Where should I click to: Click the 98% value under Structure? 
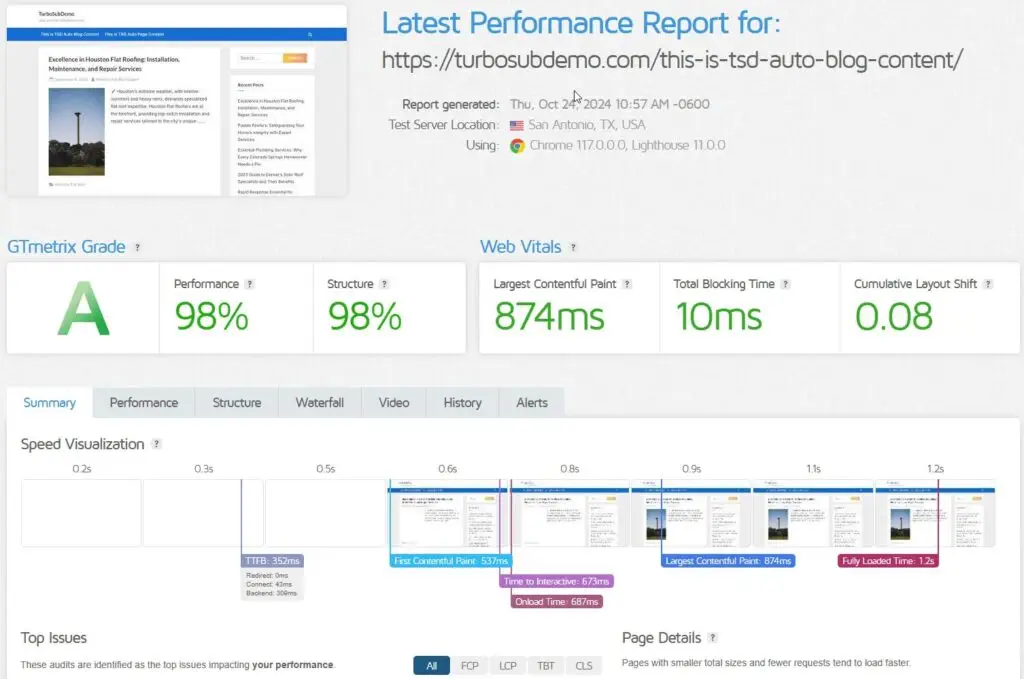(364, 317)
